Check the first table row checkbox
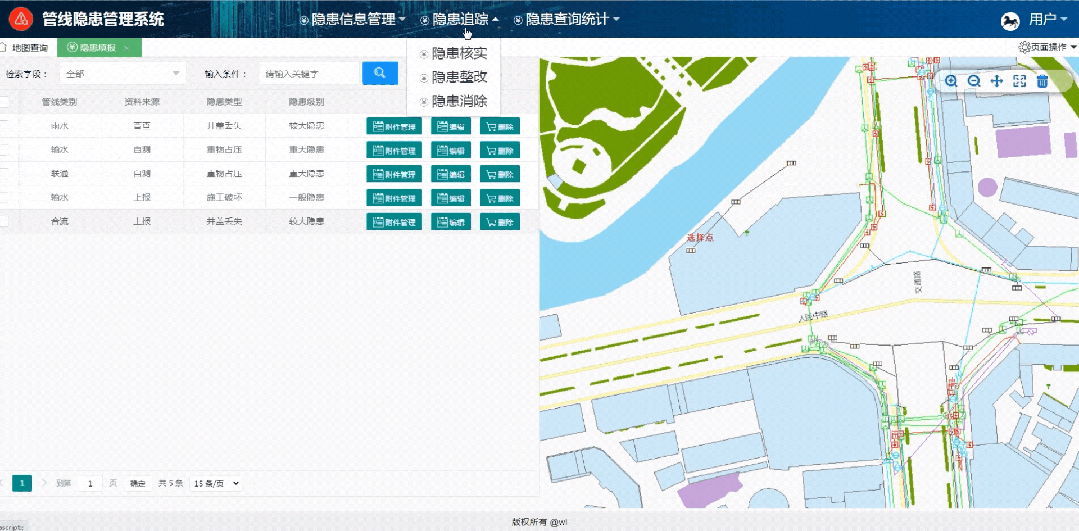 point(4,126)
